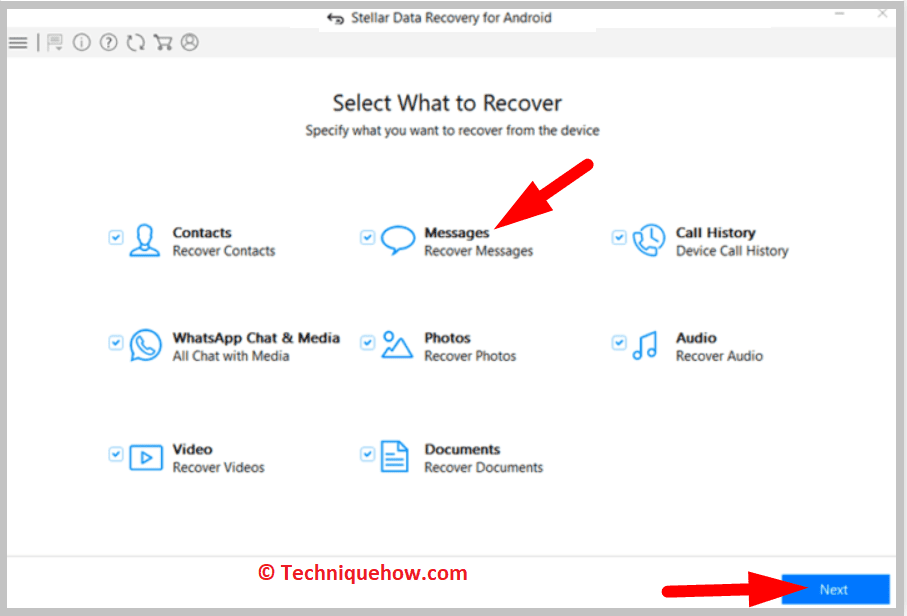
Task: Click the 'All Chat with Media' text
Action: click(x=231, y=356)
